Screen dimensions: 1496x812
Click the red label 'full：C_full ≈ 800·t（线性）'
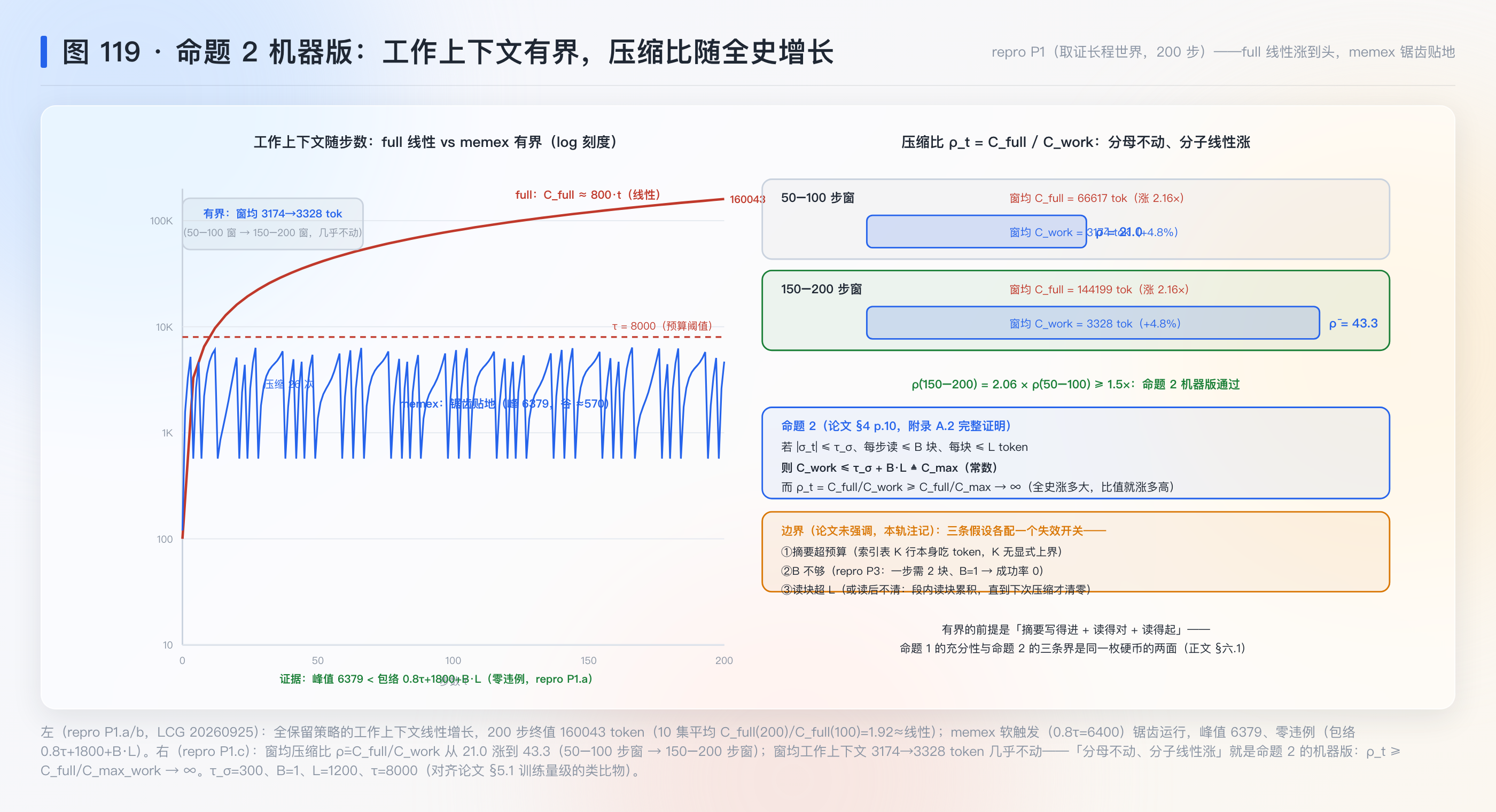(588, 194)
